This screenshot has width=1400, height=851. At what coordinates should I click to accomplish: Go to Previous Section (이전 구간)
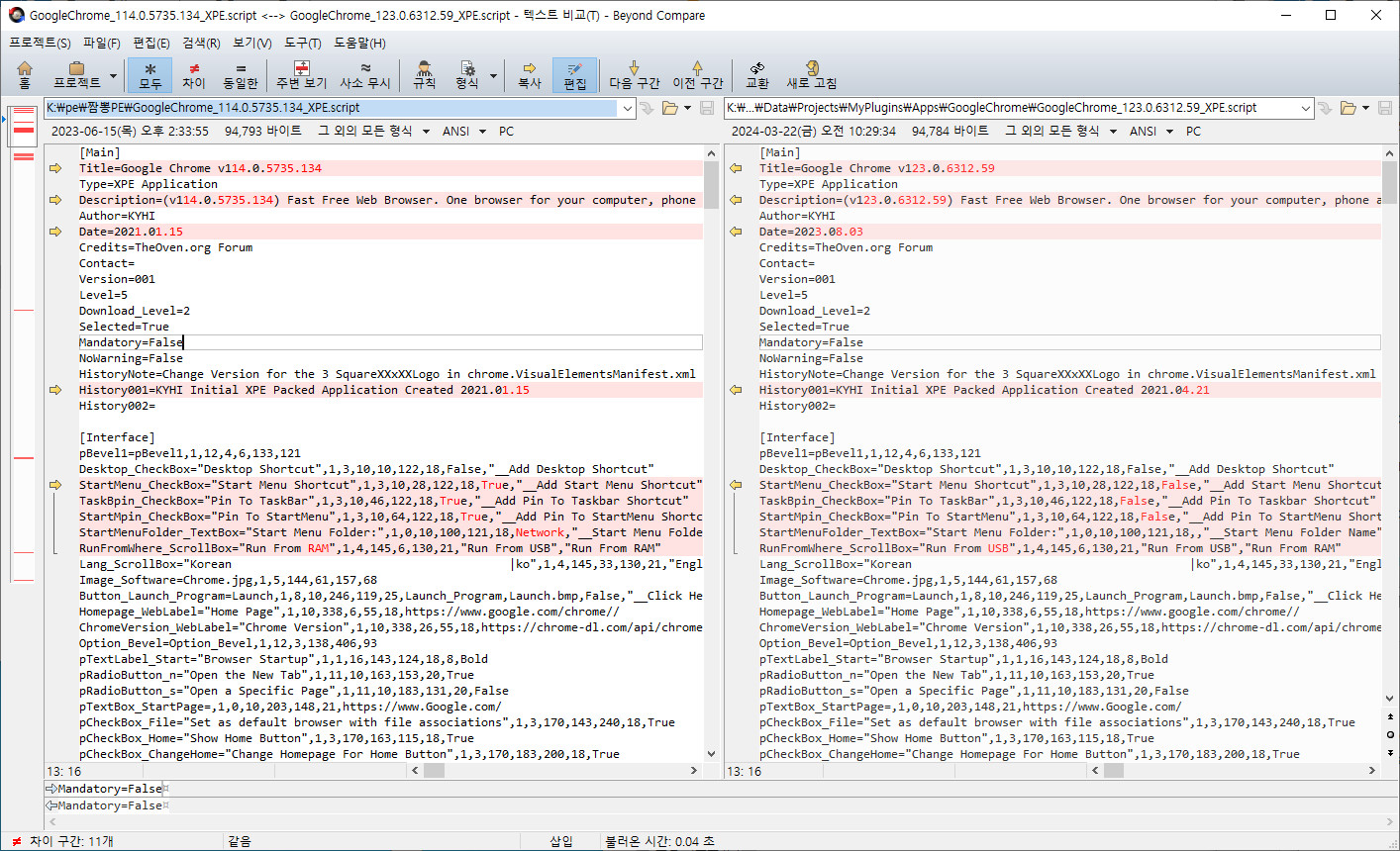pyautogui.click(x=697, y=74)
